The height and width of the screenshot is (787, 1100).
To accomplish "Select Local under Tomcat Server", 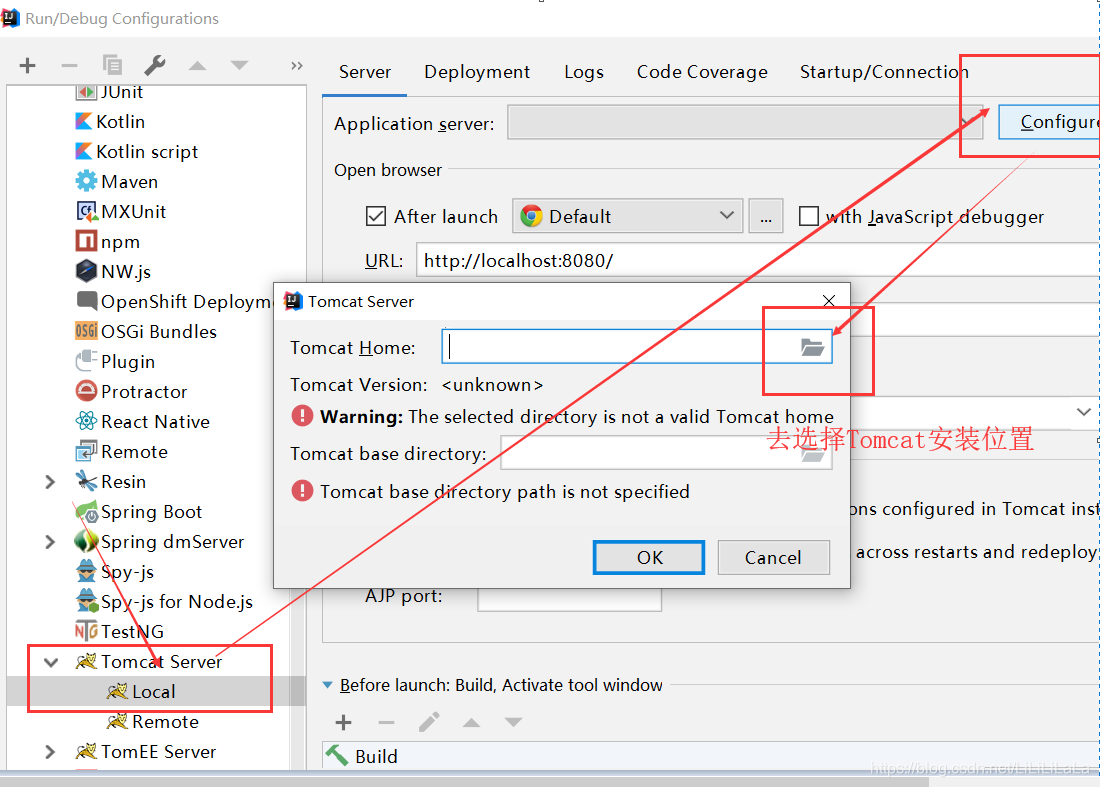I will [x=141, y=692].
